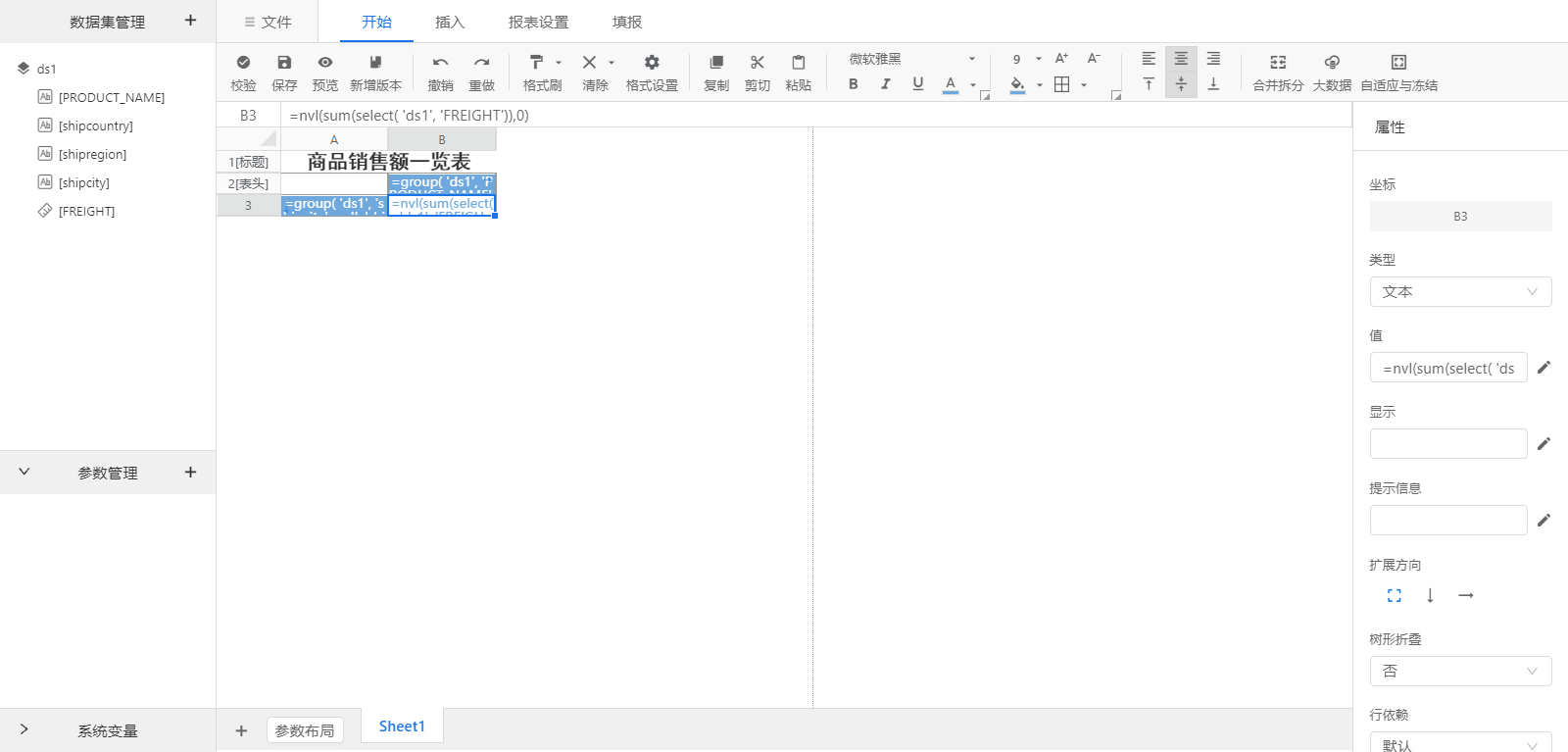Toggle italic text formatting
The image size is (1568, 752).
[x=886, y=84]
